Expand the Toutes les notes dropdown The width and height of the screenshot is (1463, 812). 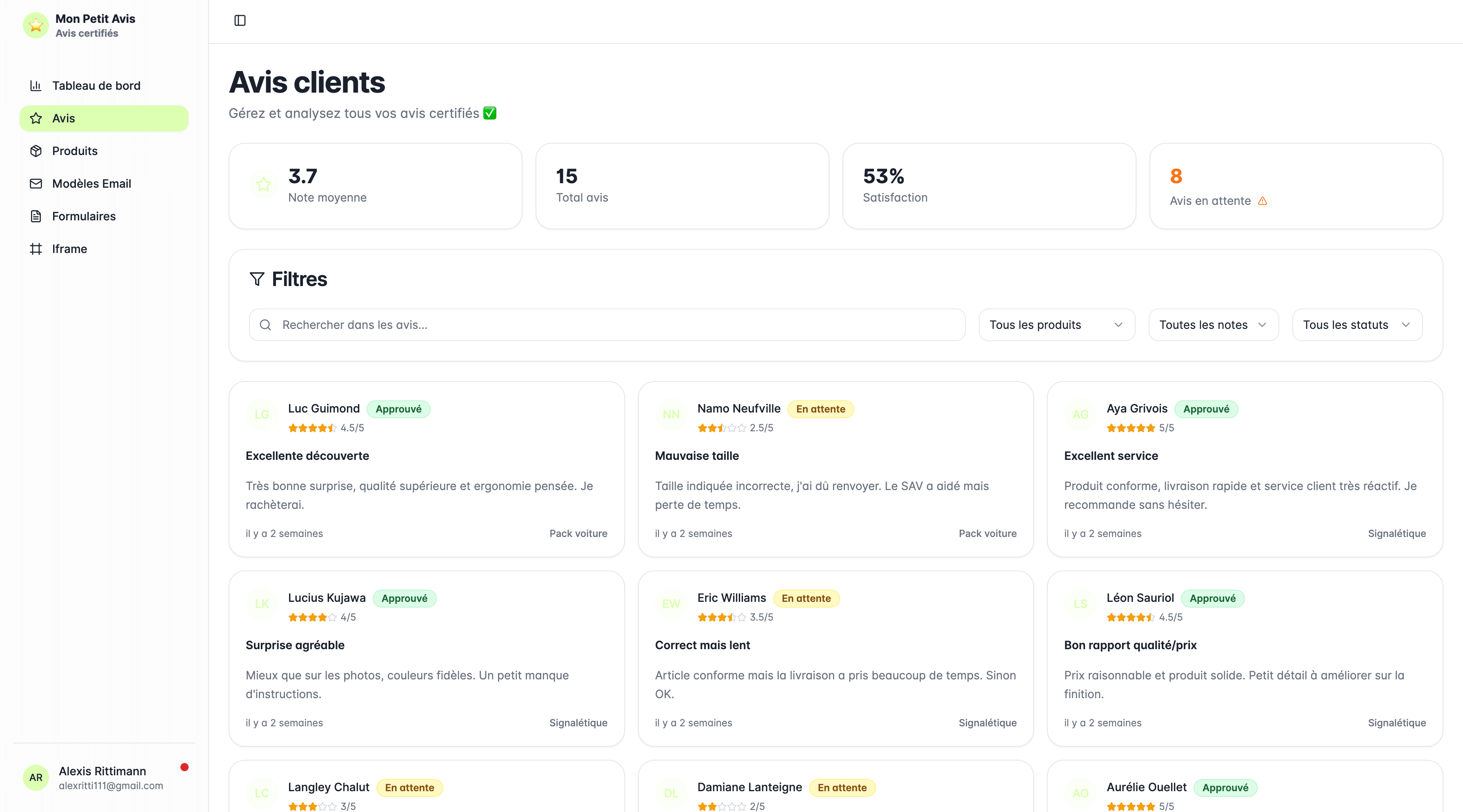[1213, 325]
